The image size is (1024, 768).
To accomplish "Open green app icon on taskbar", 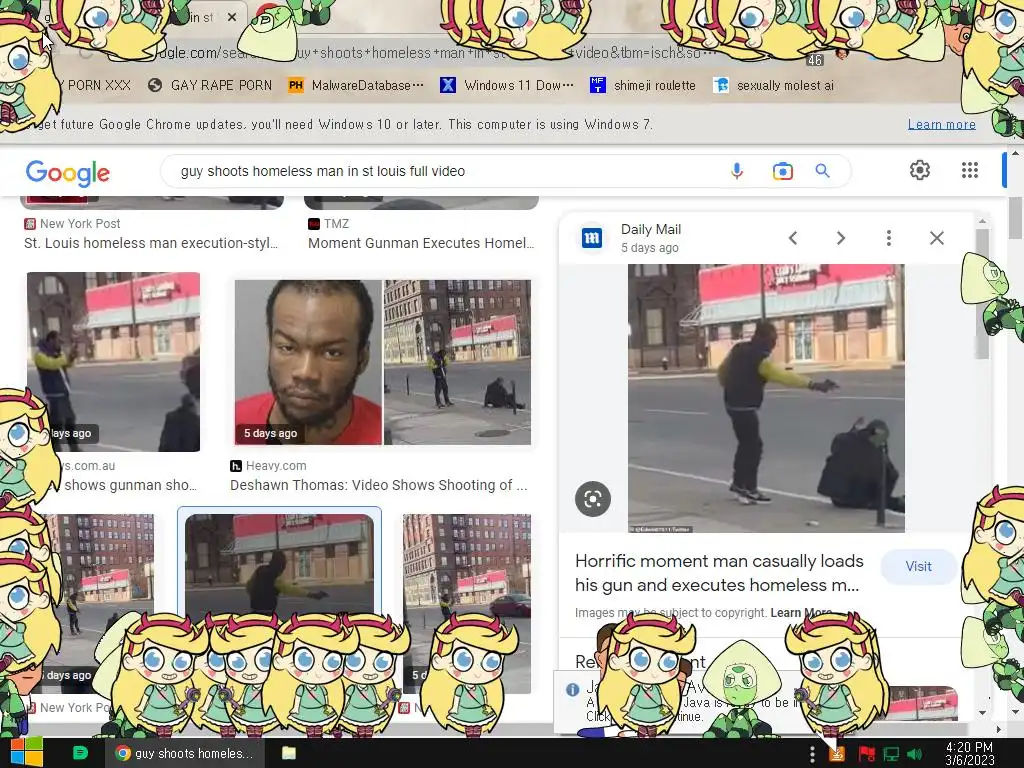I will 80,753.
